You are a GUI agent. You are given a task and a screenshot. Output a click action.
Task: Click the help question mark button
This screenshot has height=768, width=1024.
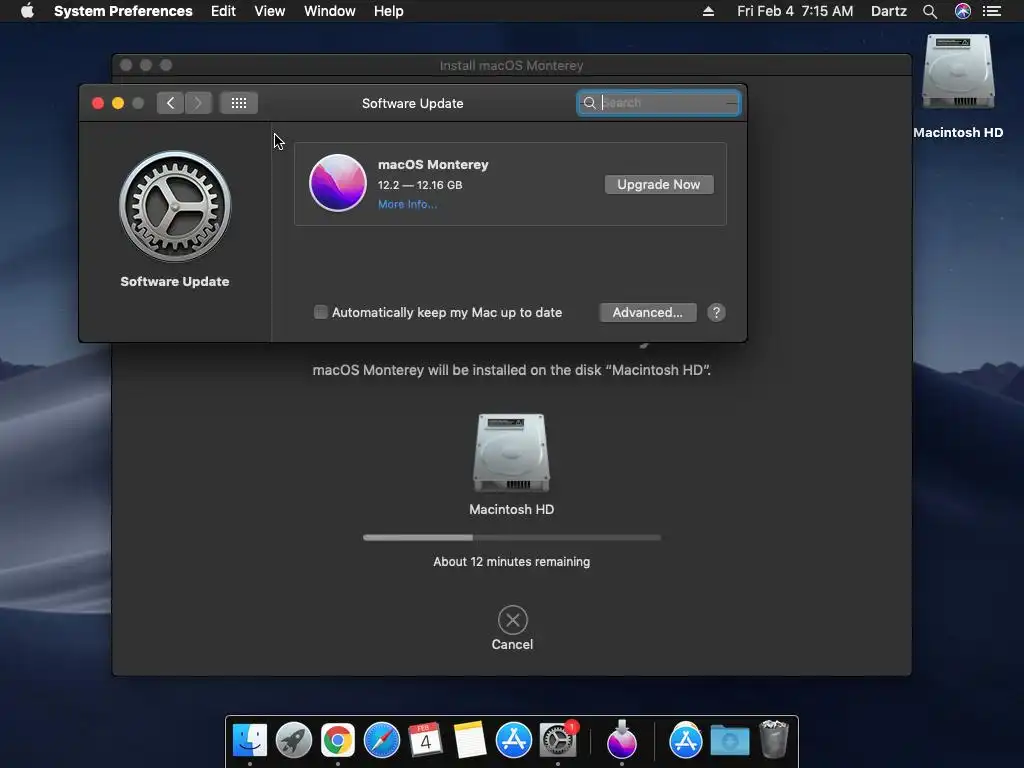(x=716, y=312)
